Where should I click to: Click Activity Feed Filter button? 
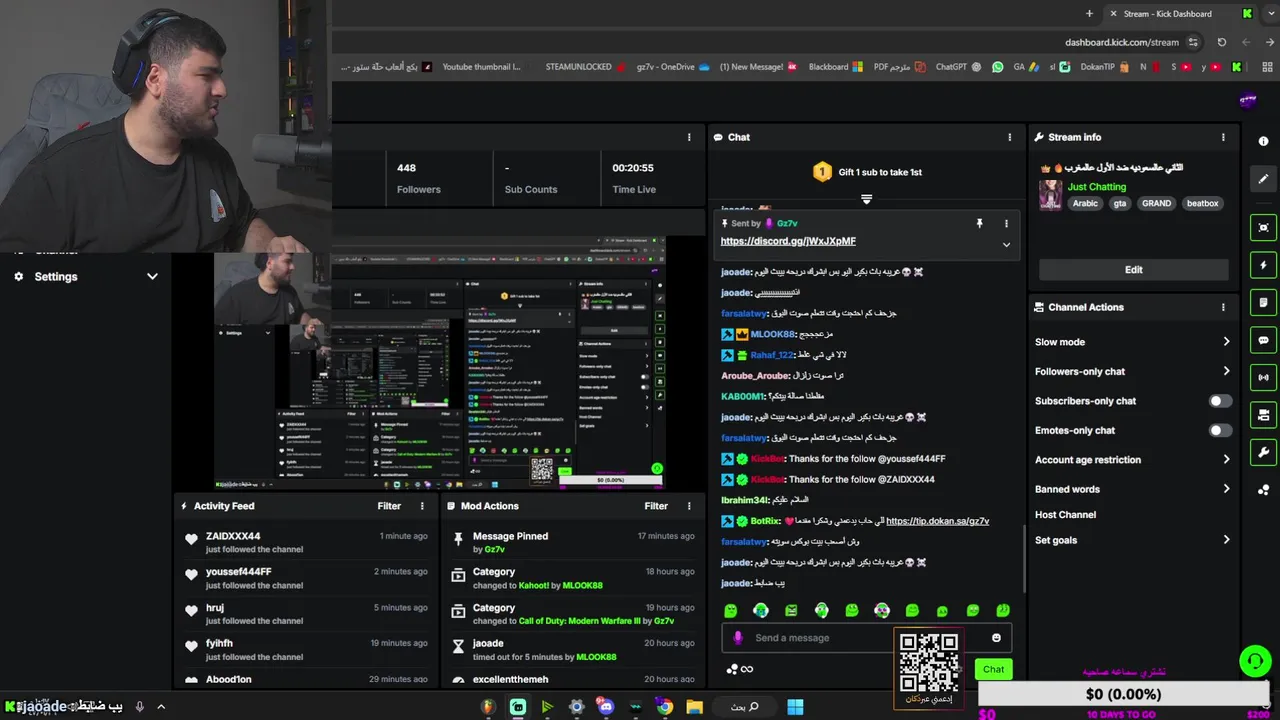(x=389, y=506)
